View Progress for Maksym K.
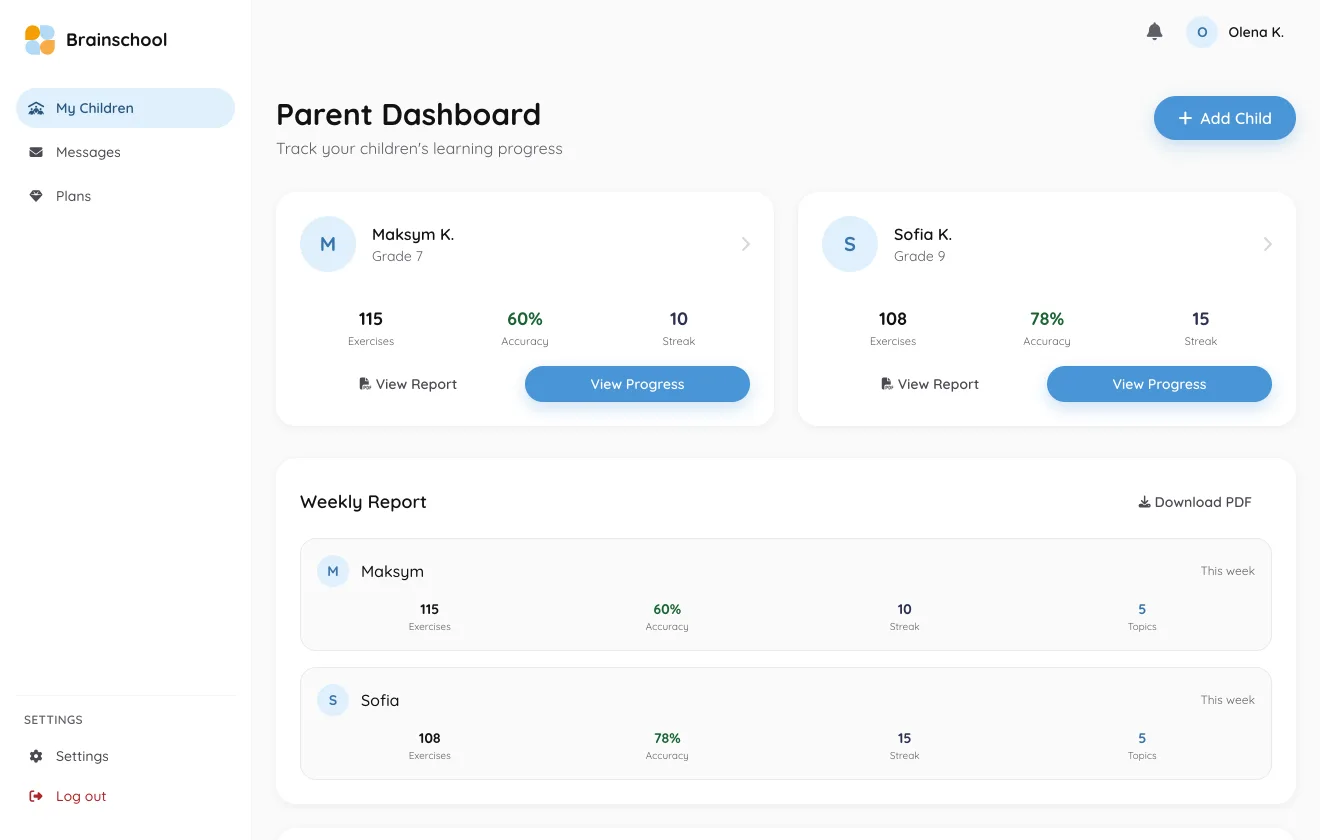Screen dimensions: 1320x840 (637, 384)
